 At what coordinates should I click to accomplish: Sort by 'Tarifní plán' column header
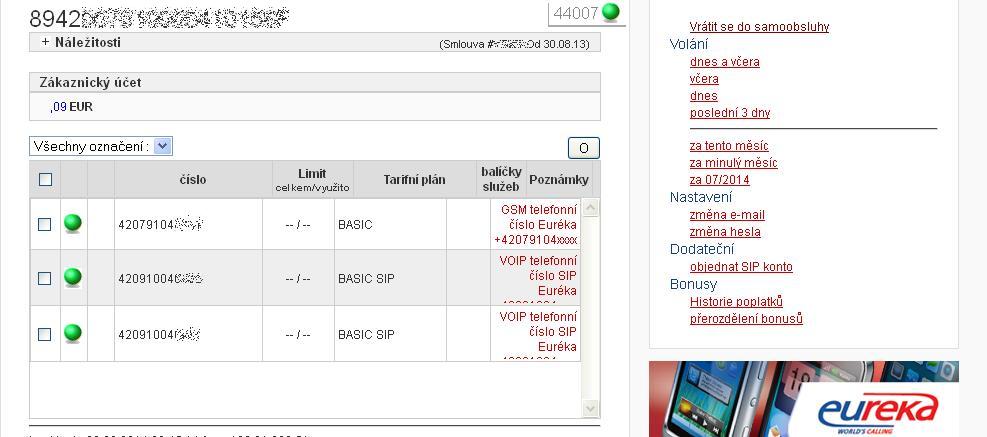coord(414,180)
